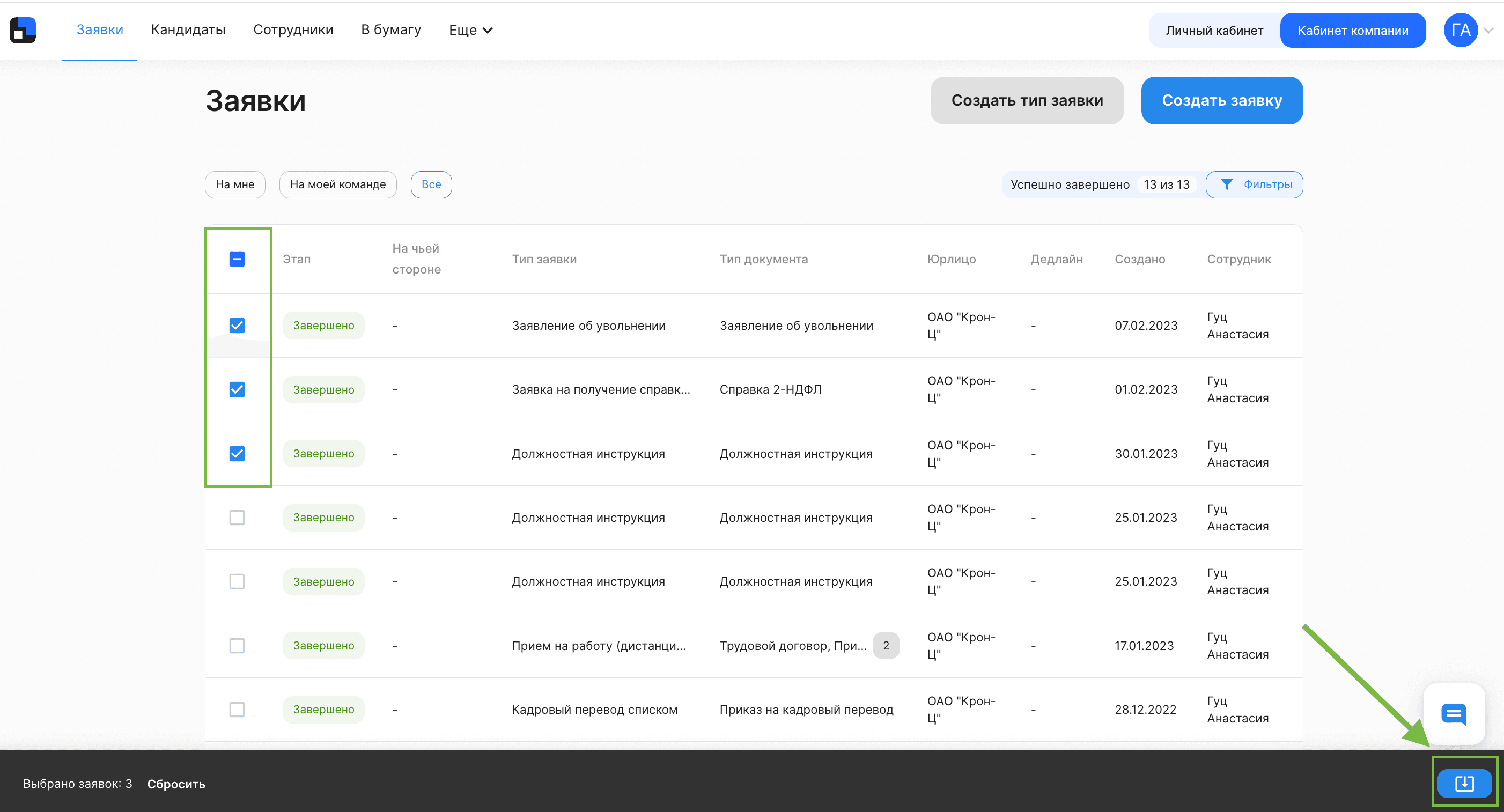Select the Все filter chip
This screenshot has height=812, width=1504.
(431, 184)
